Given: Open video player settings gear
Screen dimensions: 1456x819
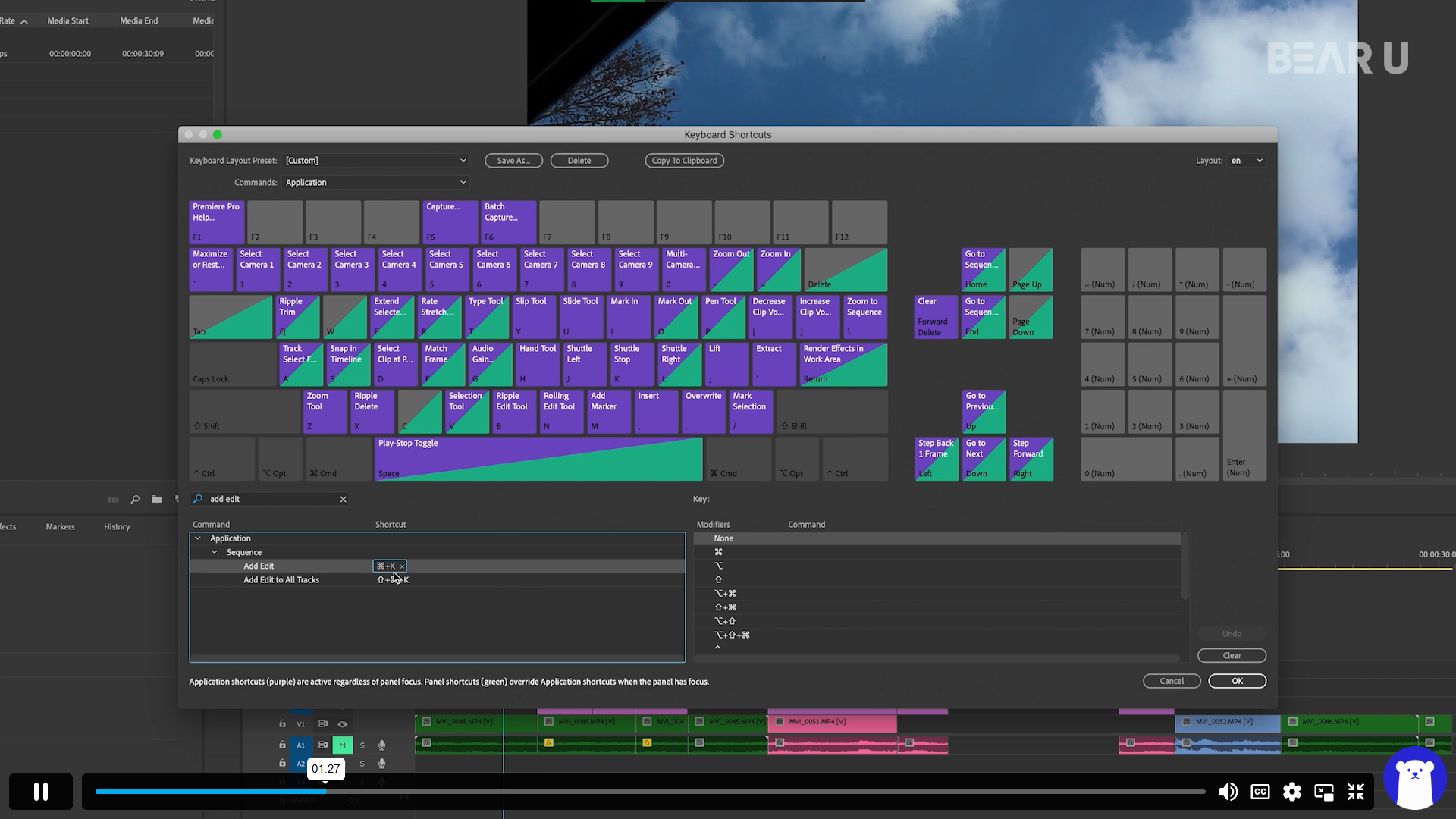Looking at the screenshot, I should coord(1292,792).
